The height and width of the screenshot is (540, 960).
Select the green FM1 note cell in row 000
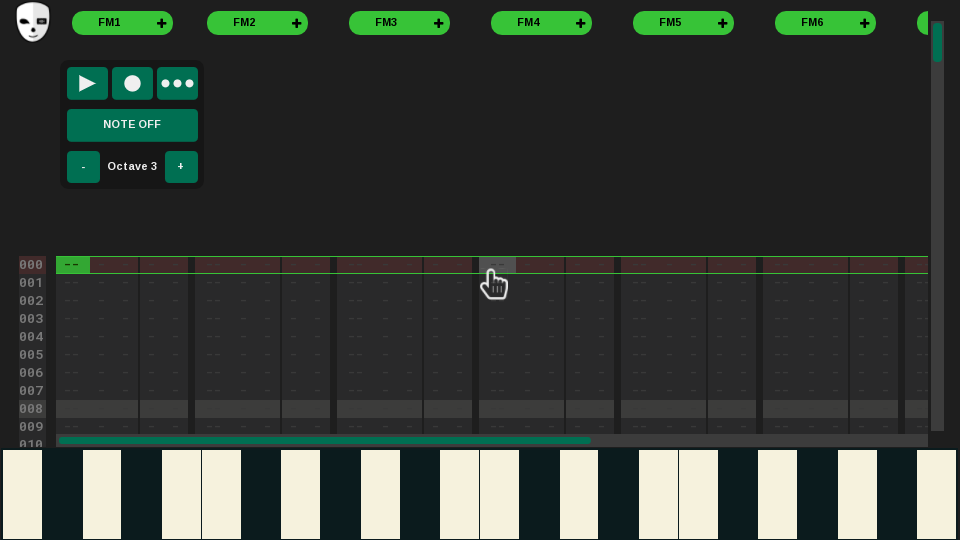pos(73,265)
